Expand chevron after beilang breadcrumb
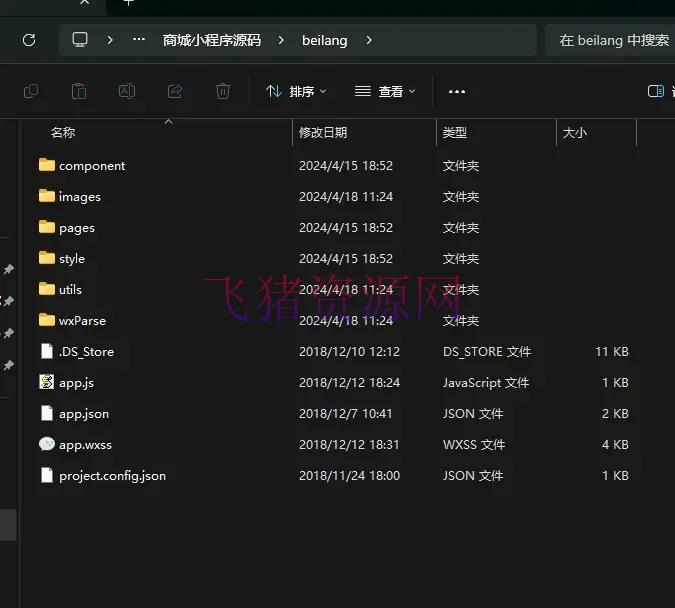Screen dimensions: 675x608 coord(369,40)
